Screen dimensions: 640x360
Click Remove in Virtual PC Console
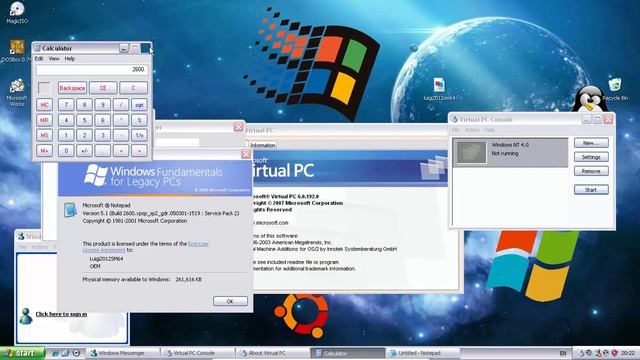(591, 171)
